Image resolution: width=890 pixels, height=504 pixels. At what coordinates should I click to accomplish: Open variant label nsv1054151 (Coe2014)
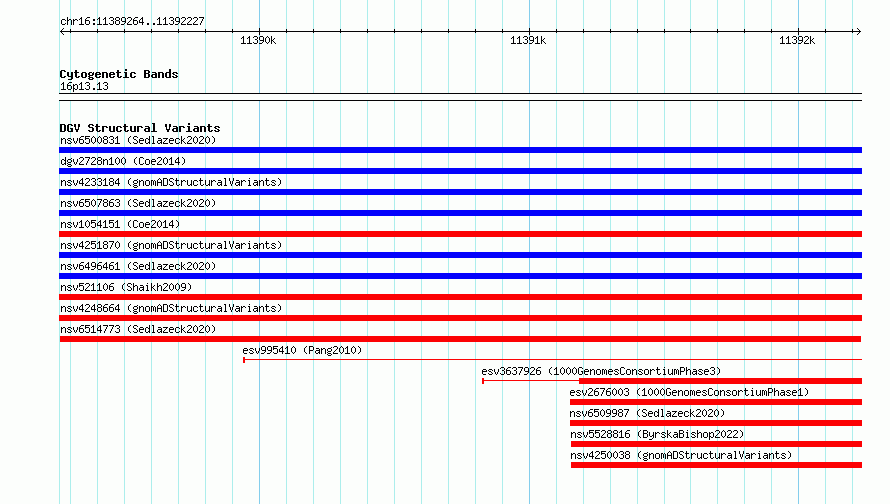point(120,224)
